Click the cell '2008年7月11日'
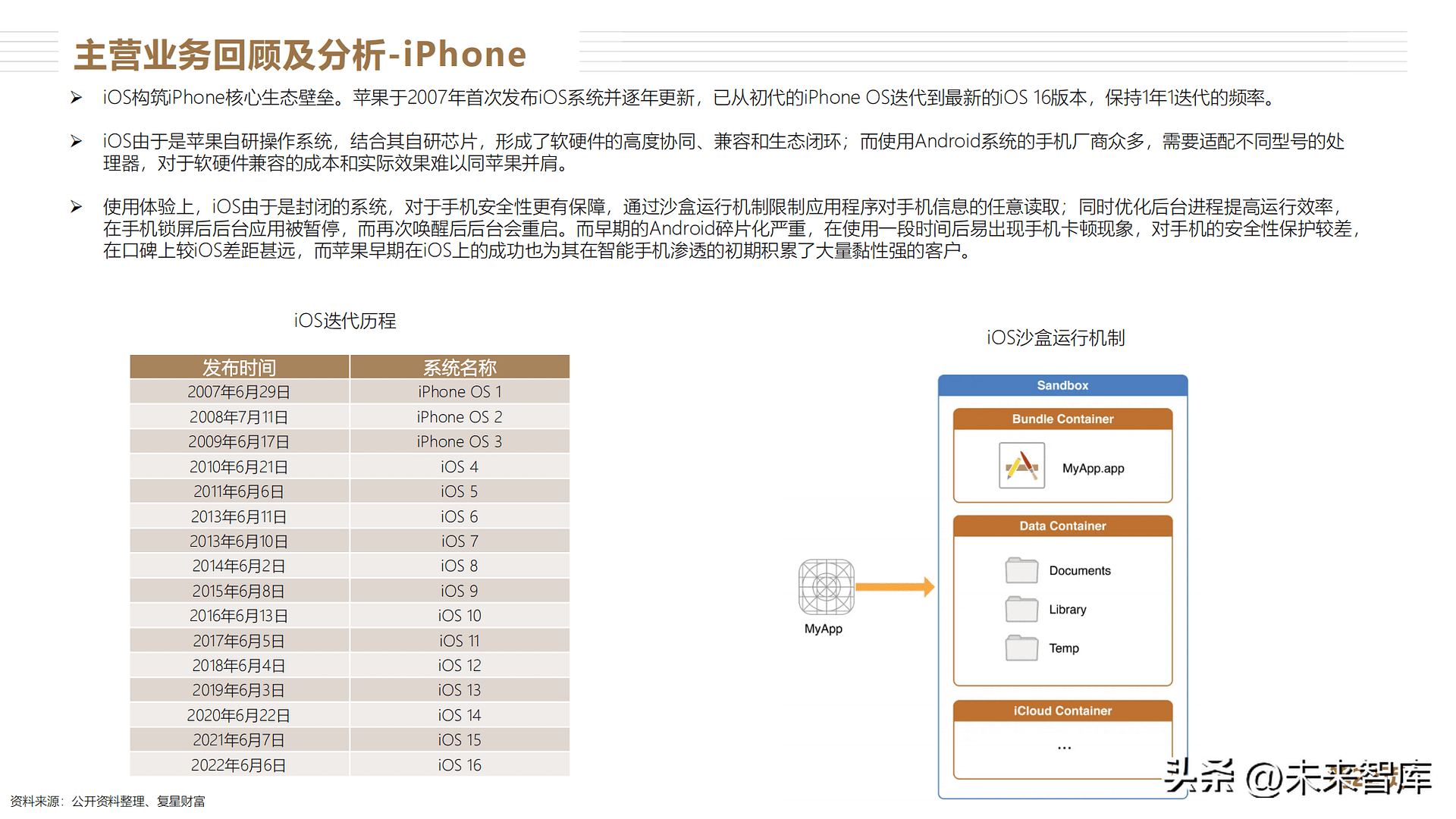1456x819 pixels. 240,417
